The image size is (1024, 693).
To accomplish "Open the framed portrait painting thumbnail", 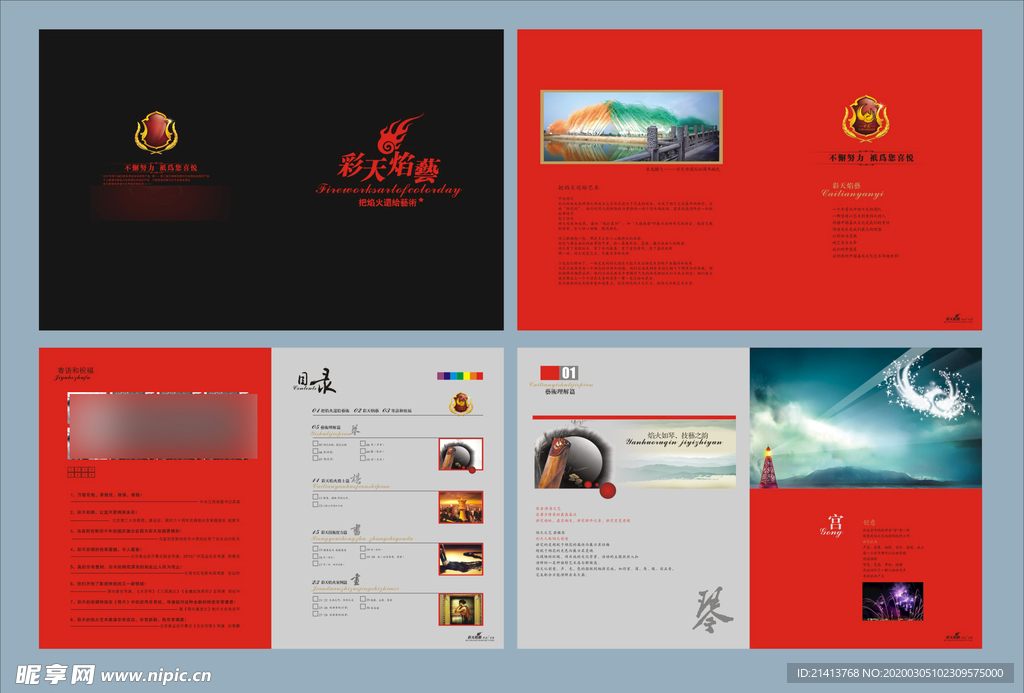I will [460, 609].
